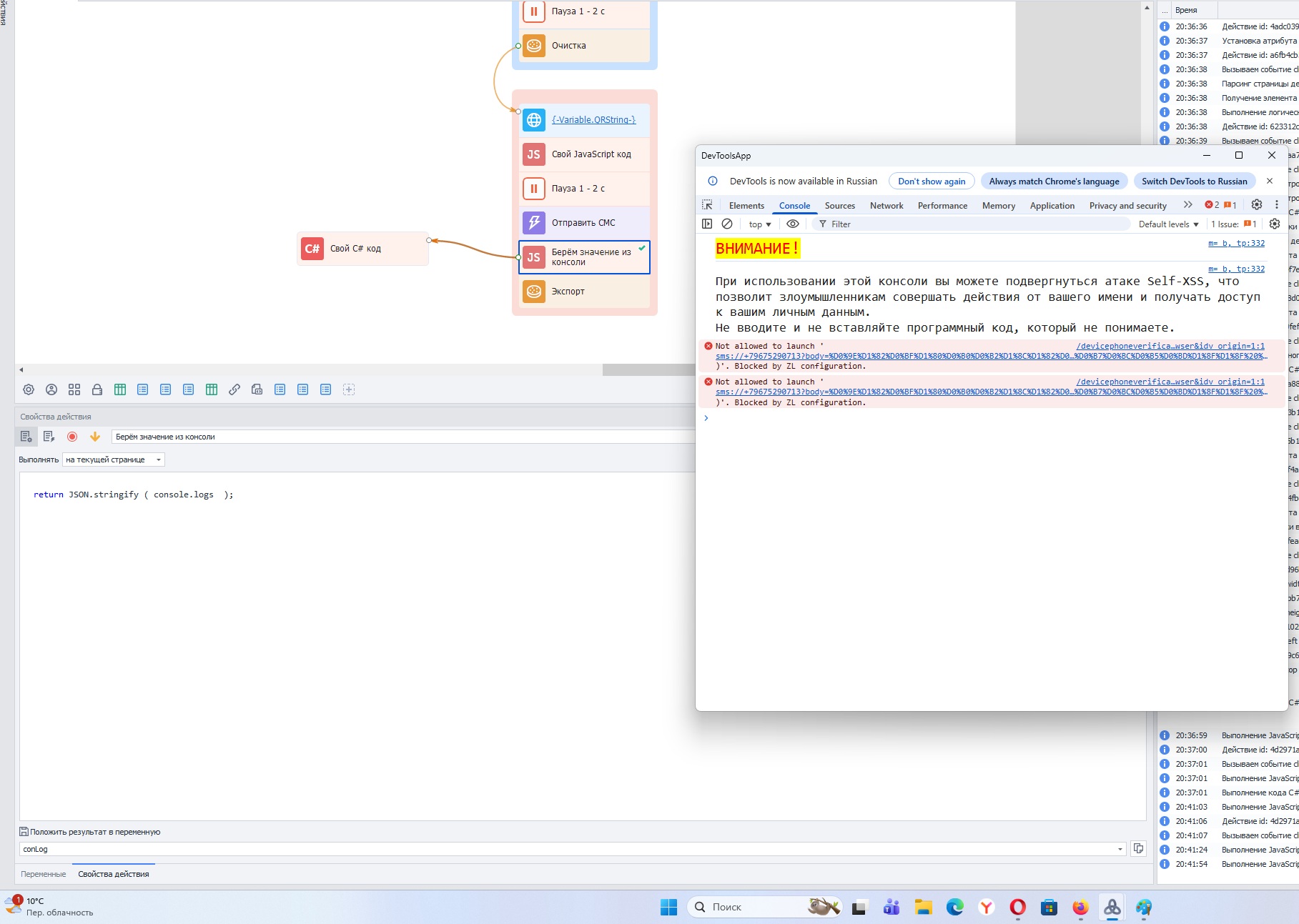Image resolution: width=1299 pixels, height=924 pixels.
Task: Click the chain link icon in the project toolbar
Action: [234, 389]
